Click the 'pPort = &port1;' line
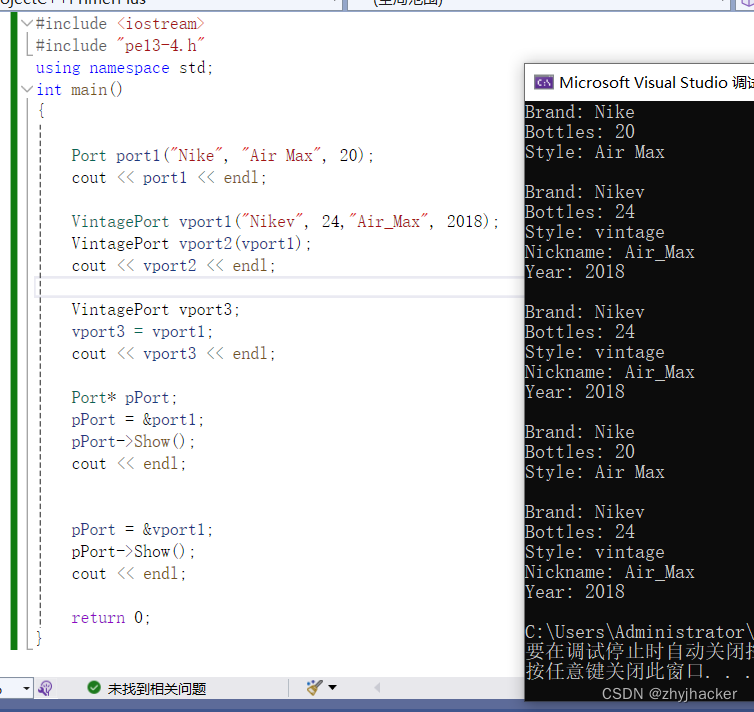This screenshot has height=712, width=754. 138,420
